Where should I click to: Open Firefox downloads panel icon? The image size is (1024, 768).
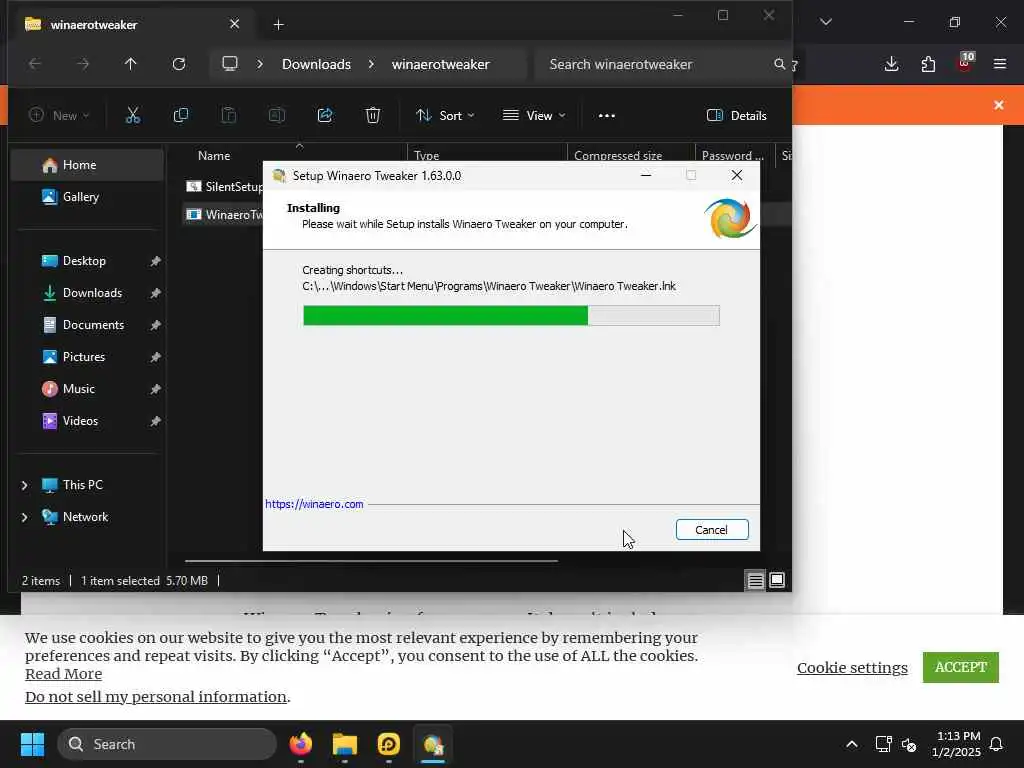(891, 64)
